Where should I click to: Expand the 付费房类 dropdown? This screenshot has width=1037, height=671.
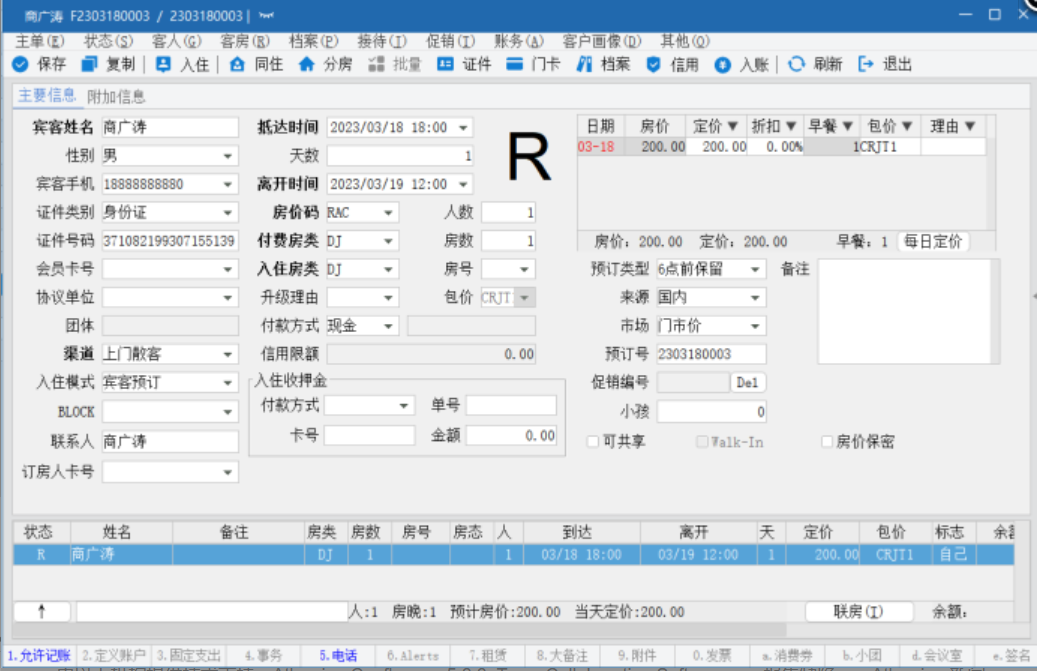pos(388,241)
